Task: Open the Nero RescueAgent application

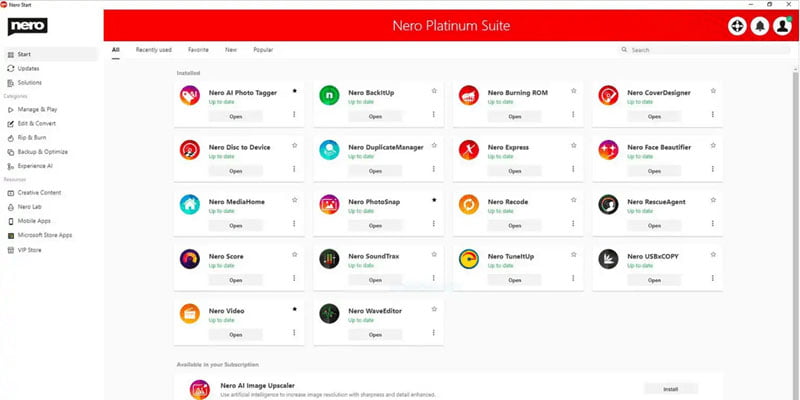Action: tap(654, 226)
